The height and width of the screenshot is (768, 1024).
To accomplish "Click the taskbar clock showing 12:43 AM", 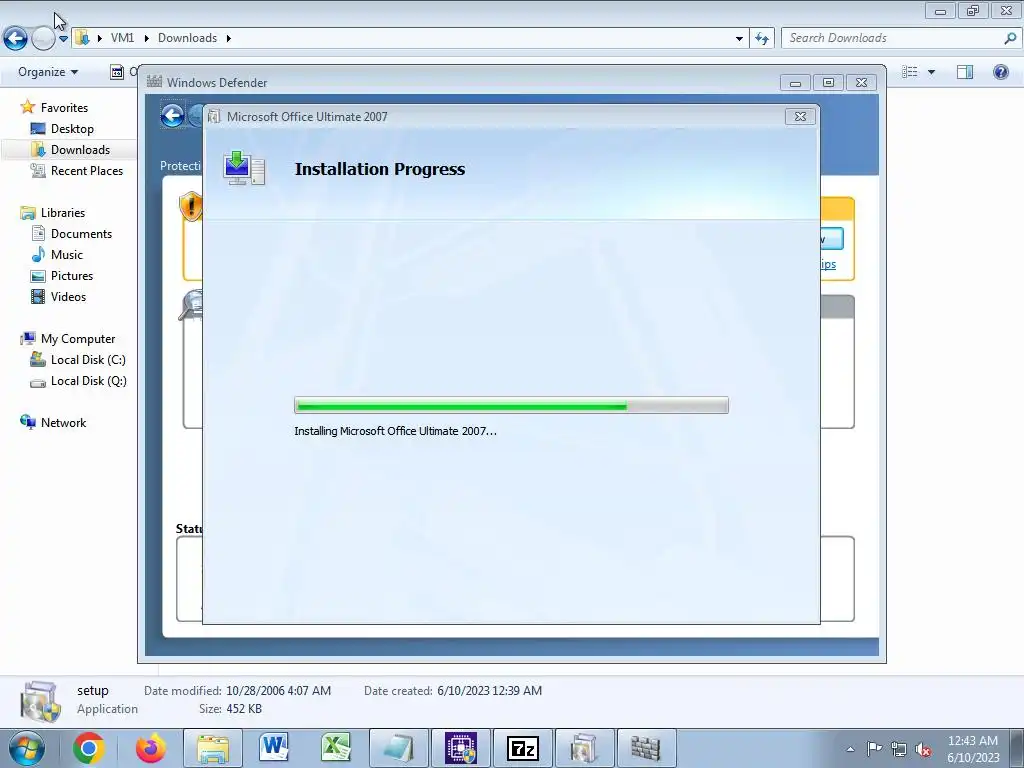I will point(973,748).
